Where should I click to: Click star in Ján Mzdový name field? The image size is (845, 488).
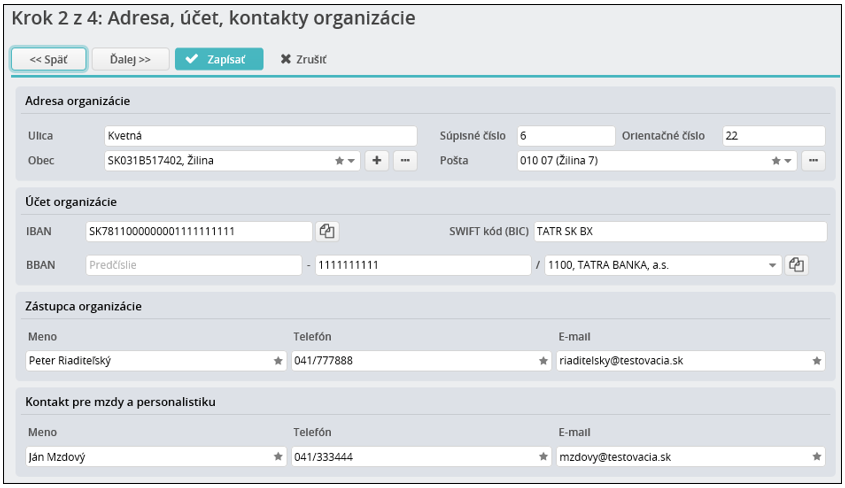coord(278,457)
